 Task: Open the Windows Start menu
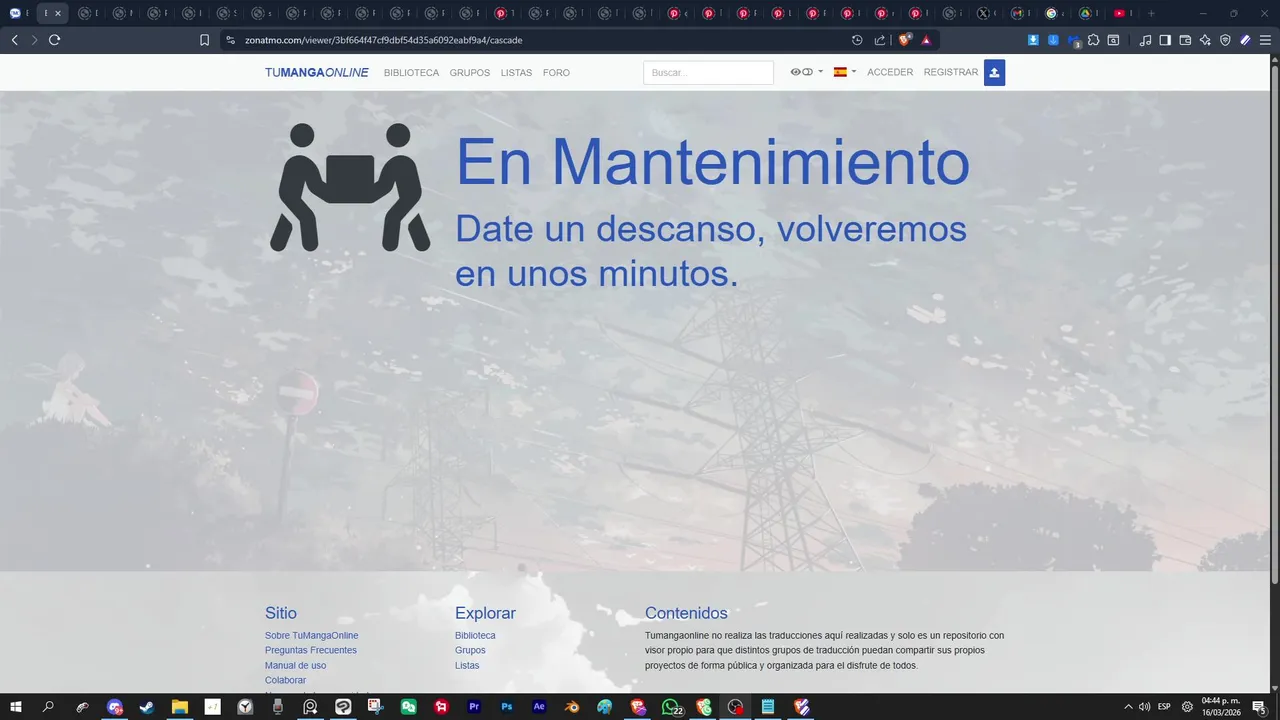pos(16,707)
